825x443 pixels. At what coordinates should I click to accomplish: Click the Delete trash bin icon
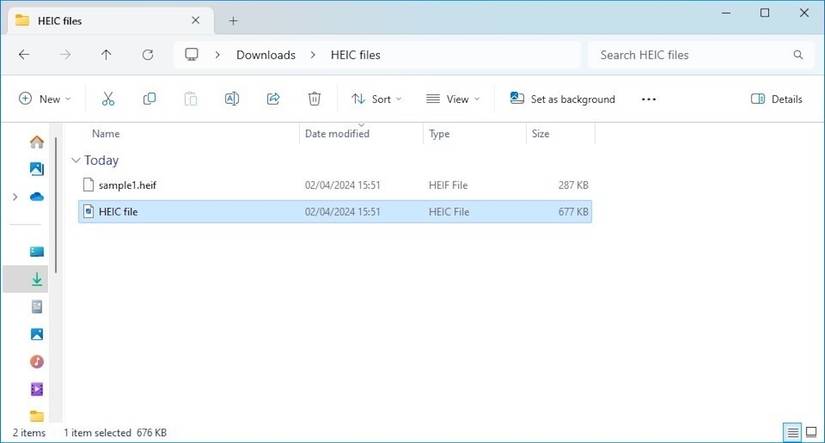coord(314,99)
